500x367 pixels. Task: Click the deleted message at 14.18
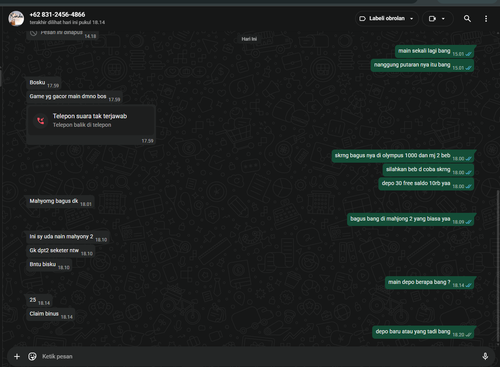tap(62, 35)
